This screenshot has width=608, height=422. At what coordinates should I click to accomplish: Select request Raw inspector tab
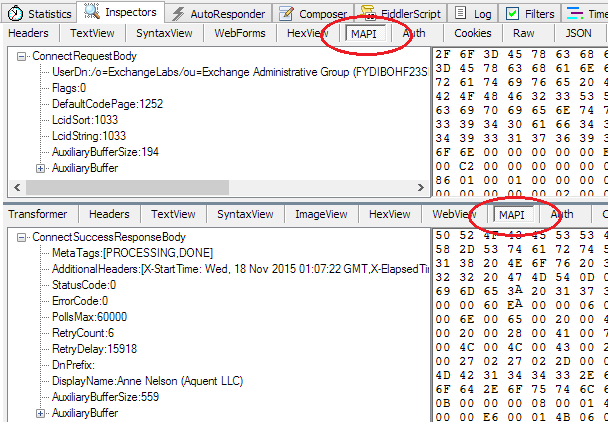pos(523,33)
